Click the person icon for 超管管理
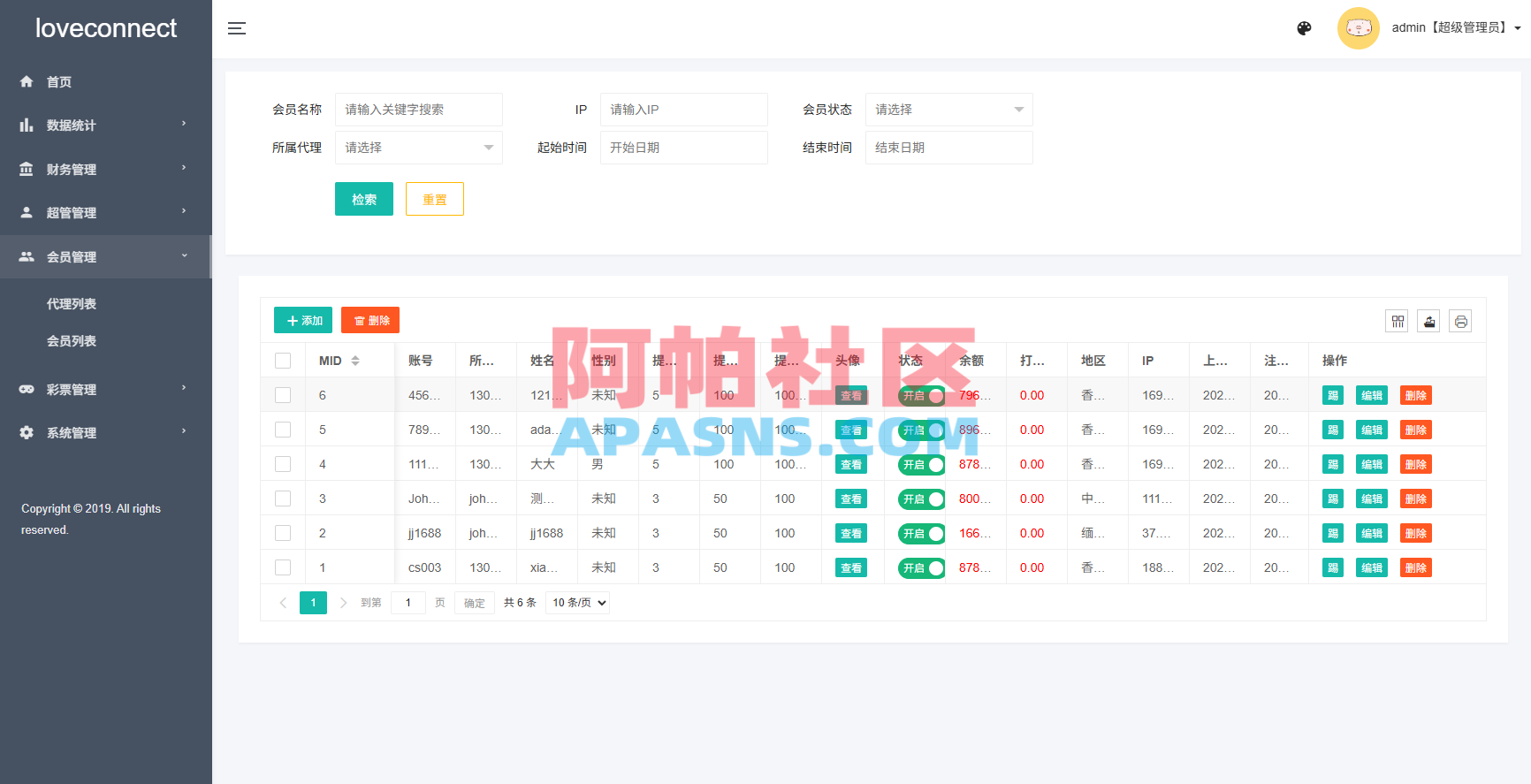The image size is (1531, 784). (x=27, y=212)
